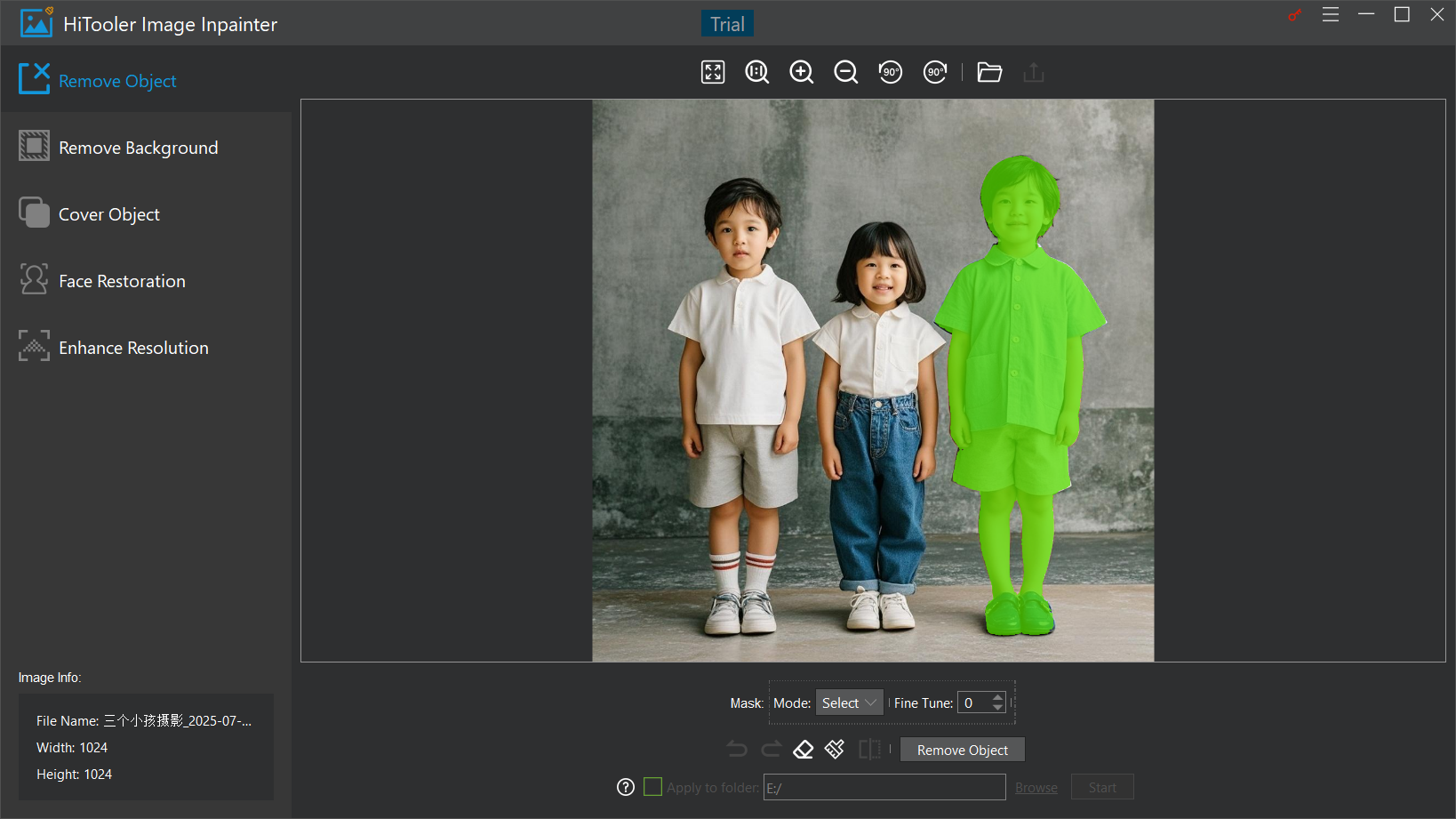The height and width of the screenshot is (819, 1456).
Task: Click the File Name text in Image Info
Action: [144, 721]
